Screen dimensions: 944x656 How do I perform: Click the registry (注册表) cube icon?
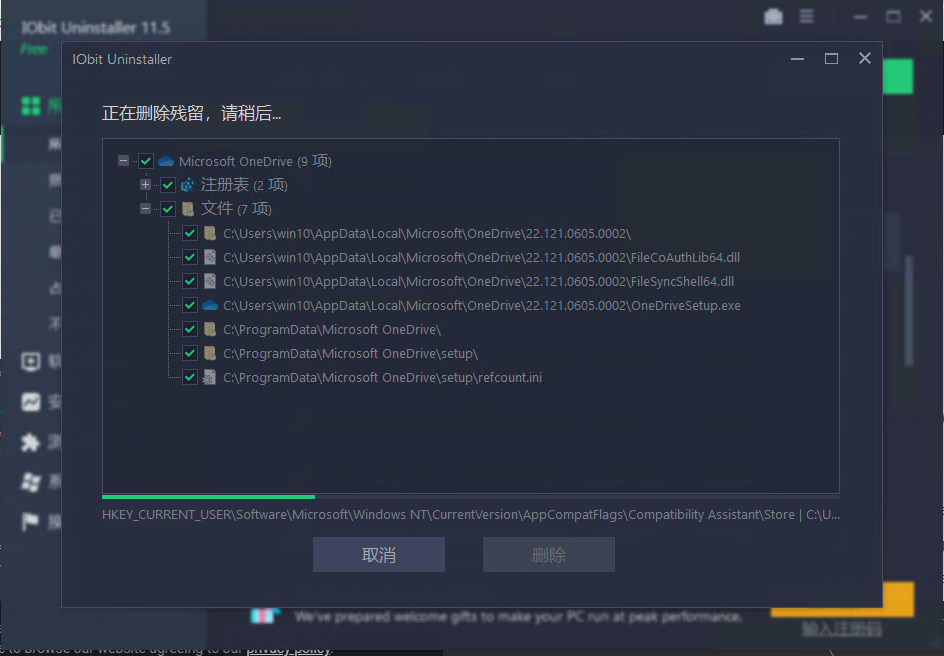pos(188,185)
